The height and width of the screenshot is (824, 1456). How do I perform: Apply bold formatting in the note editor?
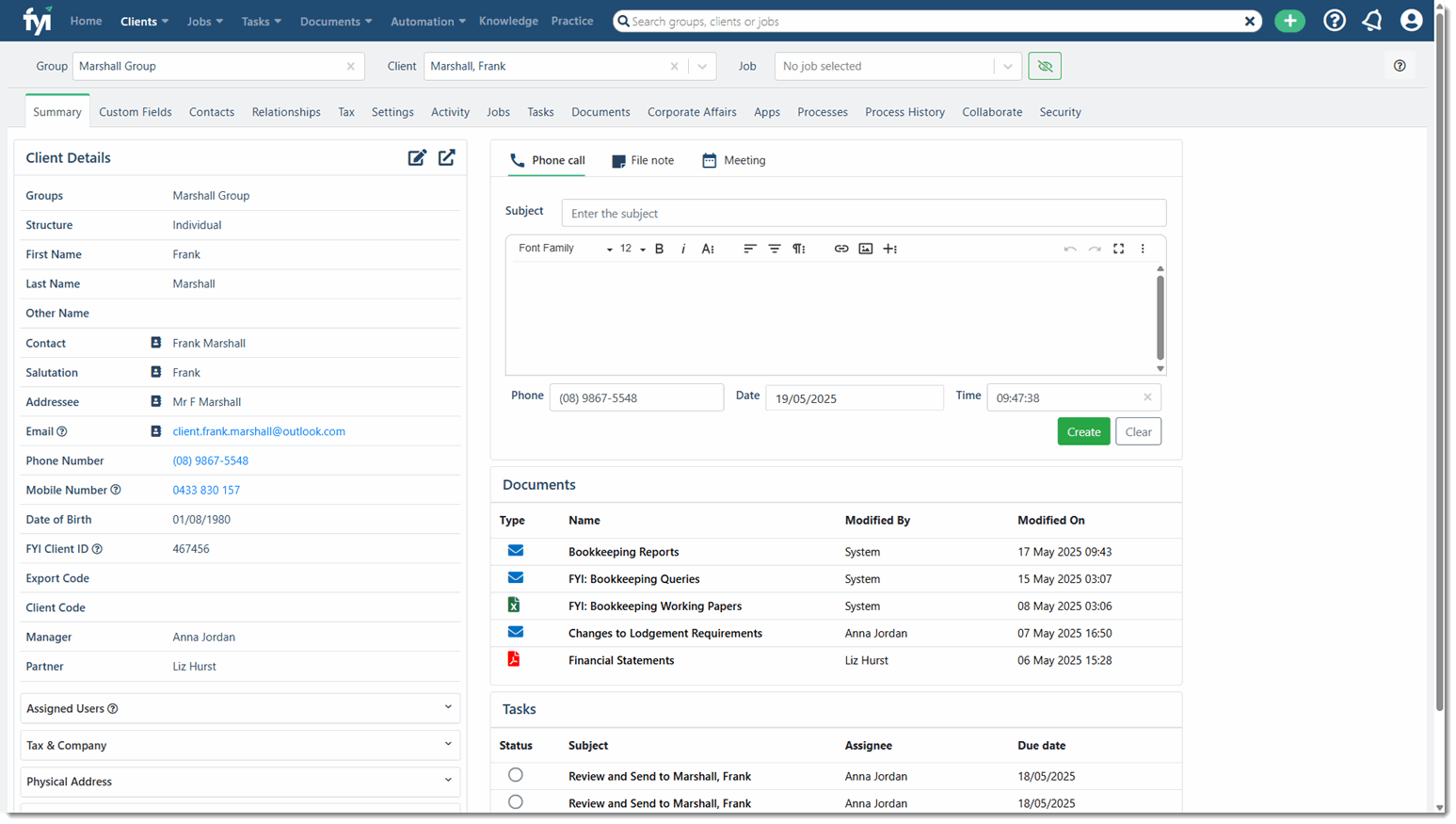point(659,249)
